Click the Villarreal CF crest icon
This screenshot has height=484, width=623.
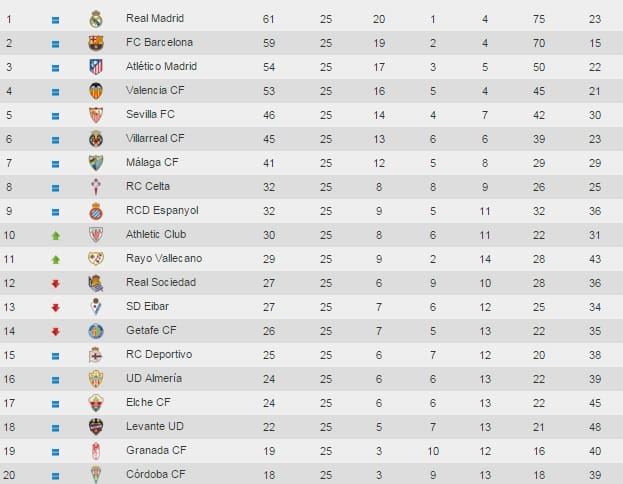pos(96,139)
